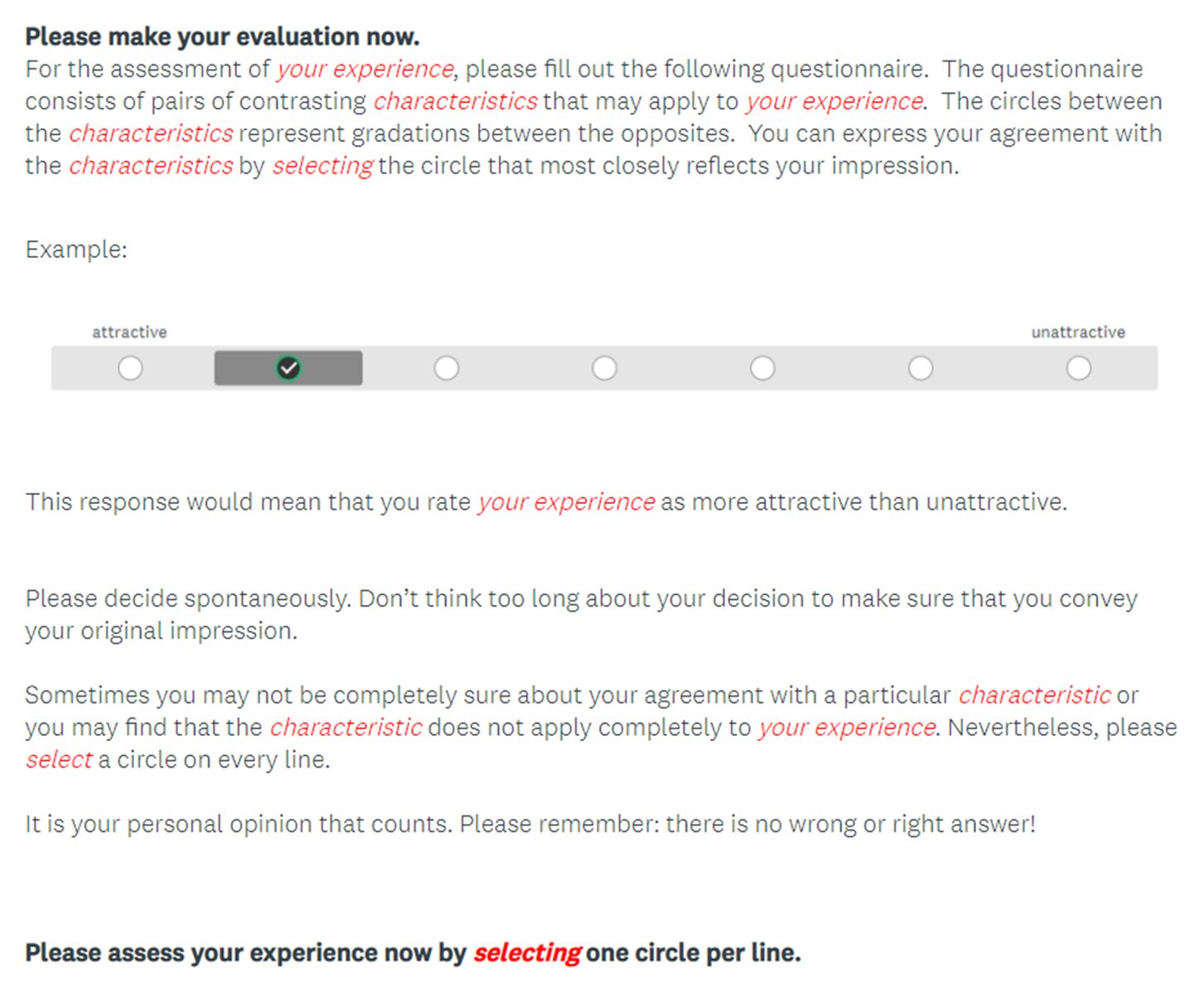Click the sentence about rating attractiveness below the scale

point(546,501)
